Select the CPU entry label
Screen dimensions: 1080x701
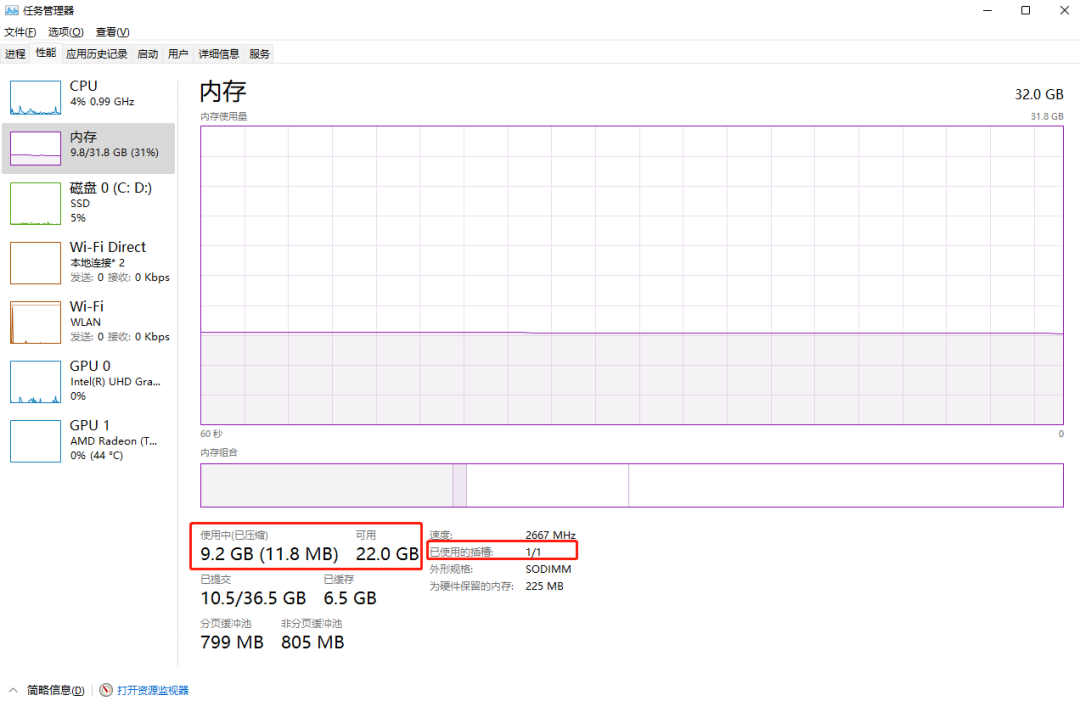(x=83, y=86)
